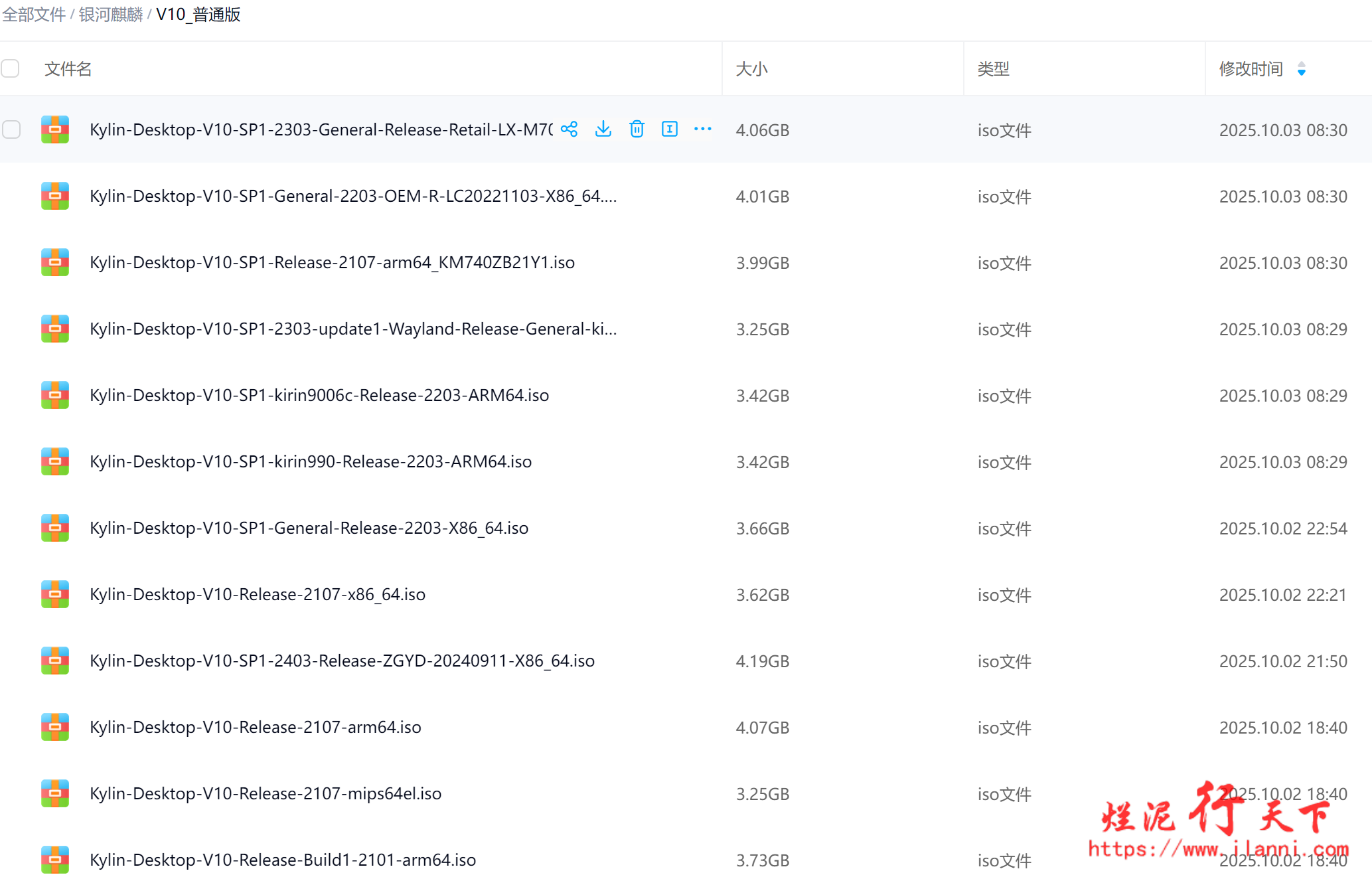Sort by type column header
The height and width of the screenshot is (875, 1372).
(993, 69)
